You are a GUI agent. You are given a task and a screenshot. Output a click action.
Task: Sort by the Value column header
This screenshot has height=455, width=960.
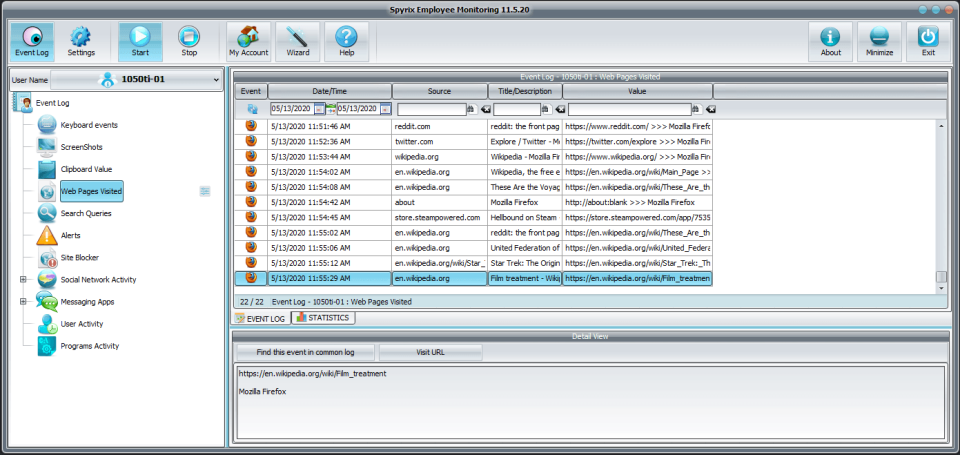637,91
